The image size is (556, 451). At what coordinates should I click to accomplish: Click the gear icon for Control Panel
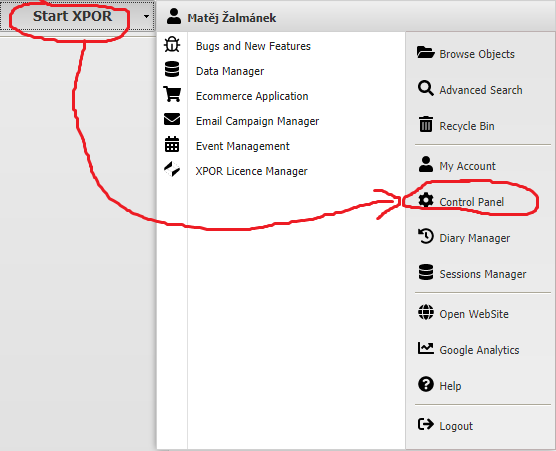click(426, 200)
